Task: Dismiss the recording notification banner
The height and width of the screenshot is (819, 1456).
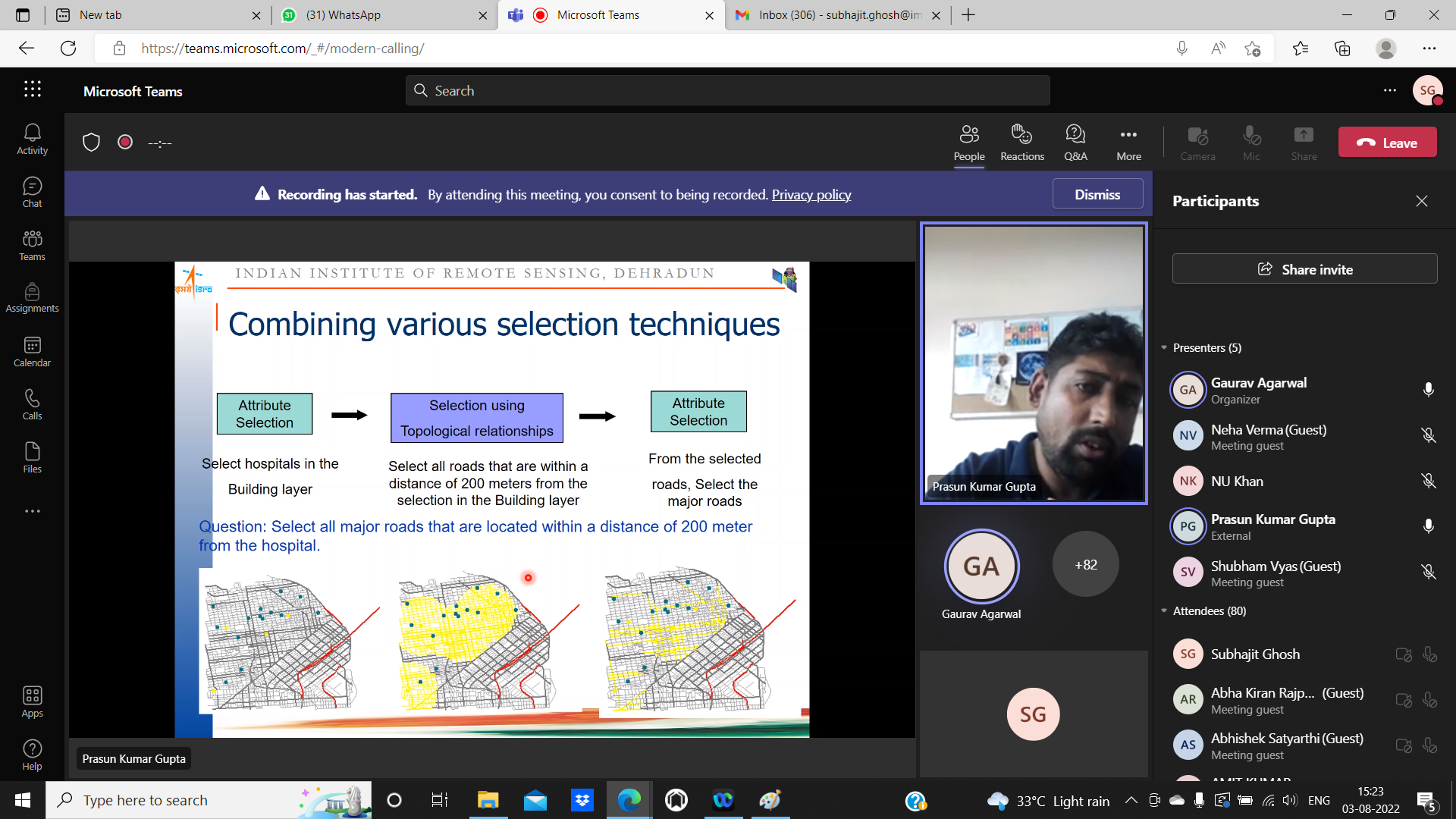Action: [1097, 194]
